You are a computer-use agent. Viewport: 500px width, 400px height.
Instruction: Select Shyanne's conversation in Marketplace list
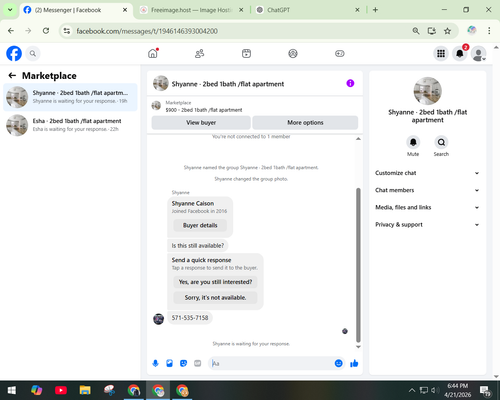70,97
